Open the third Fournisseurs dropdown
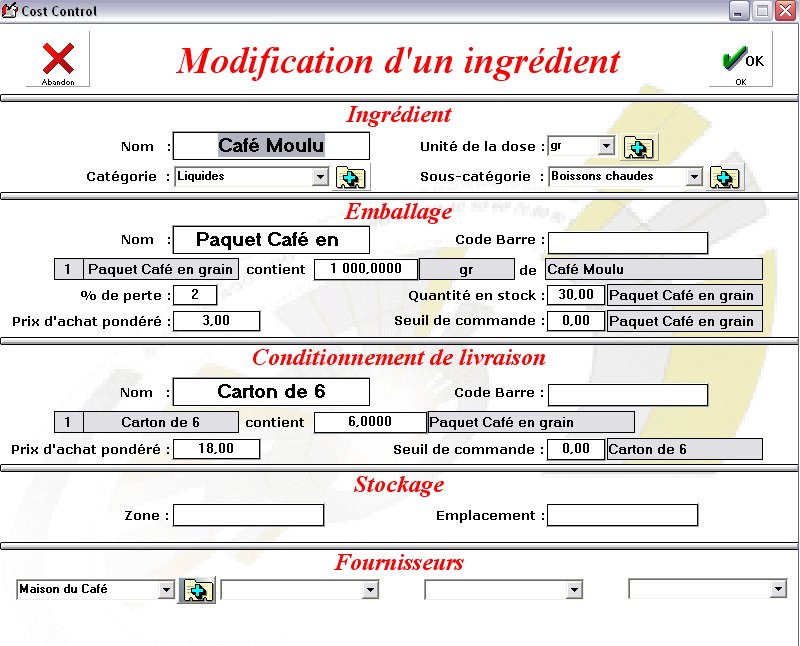The height and width of the screenshot is (646, 800). [574, 591]
